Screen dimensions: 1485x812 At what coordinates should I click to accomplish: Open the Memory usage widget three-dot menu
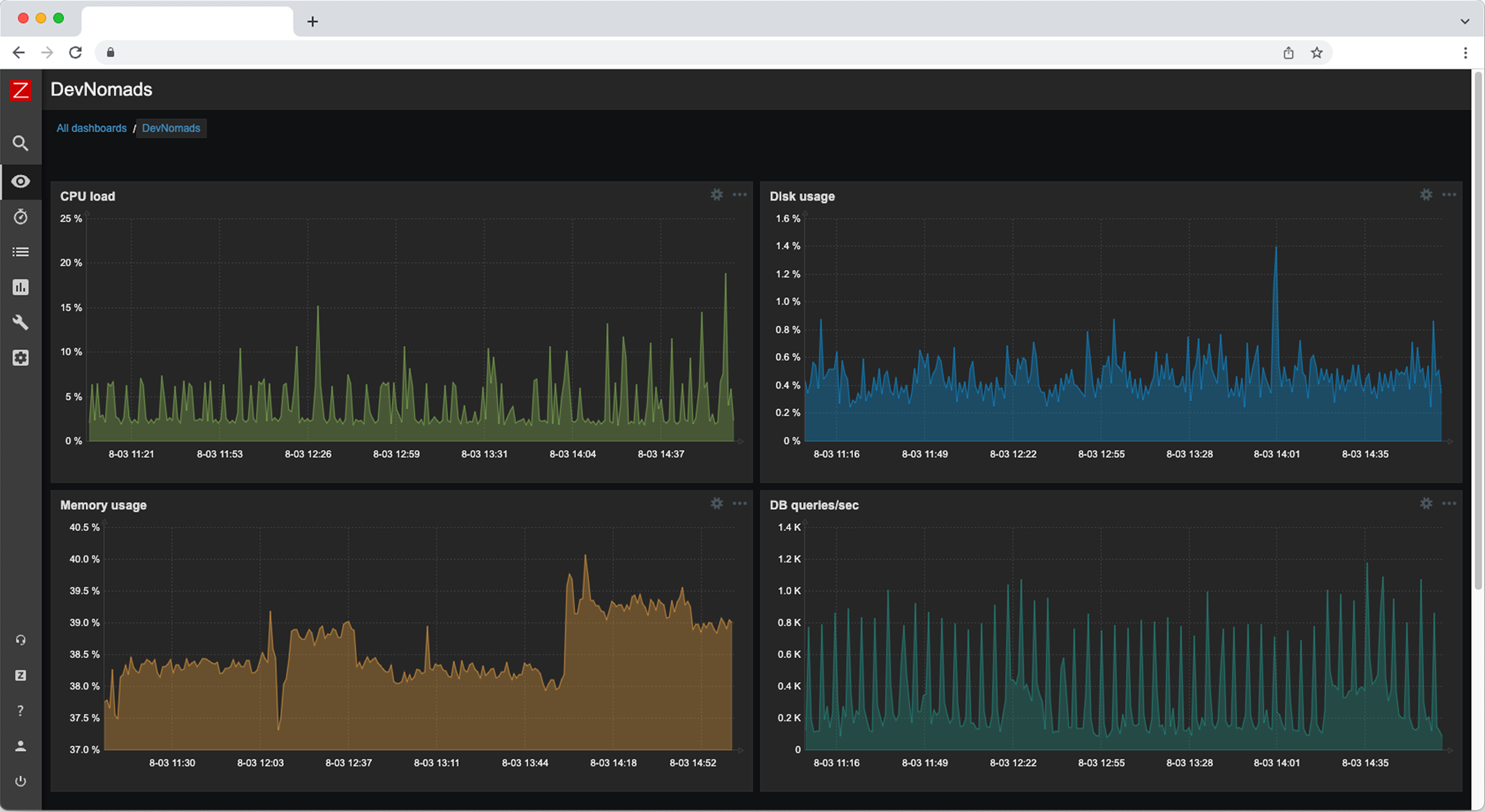[x=740, y=503]
